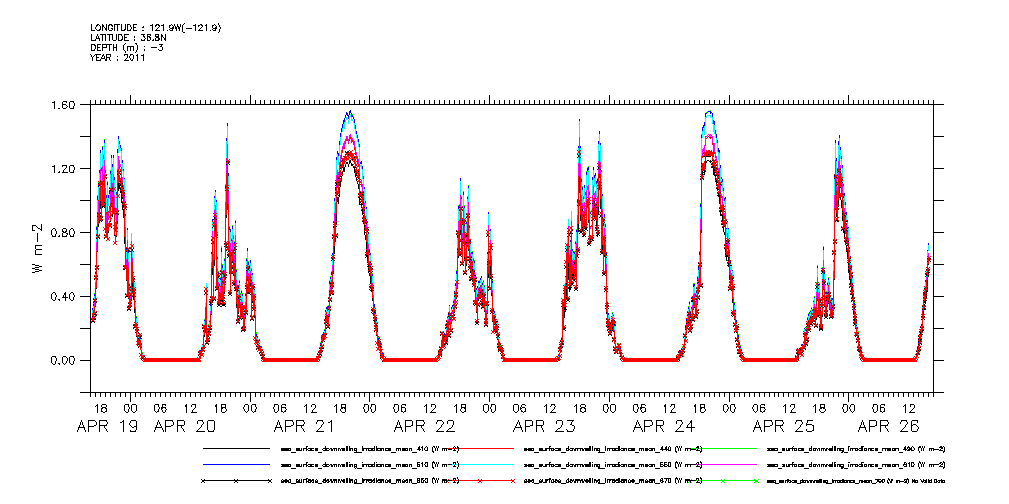
Task: Click the APR 19 date label
Action: [x=107, y=426]
